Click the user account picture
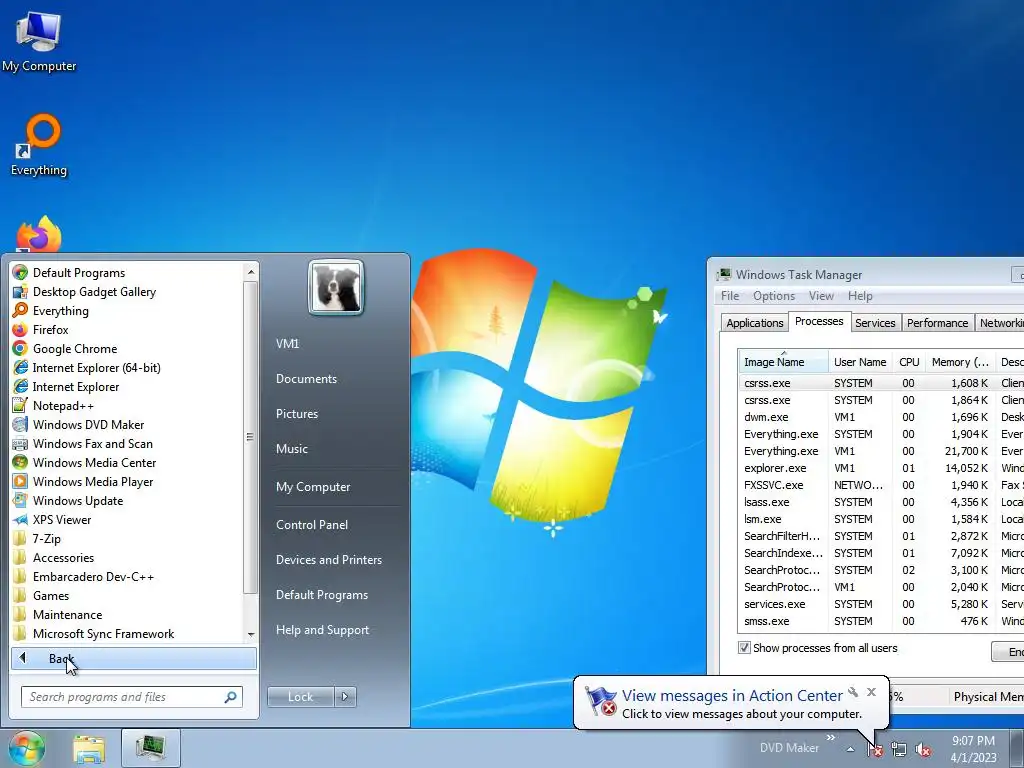The width and height of the screenshot is (1024, 768). click(336, 287)
